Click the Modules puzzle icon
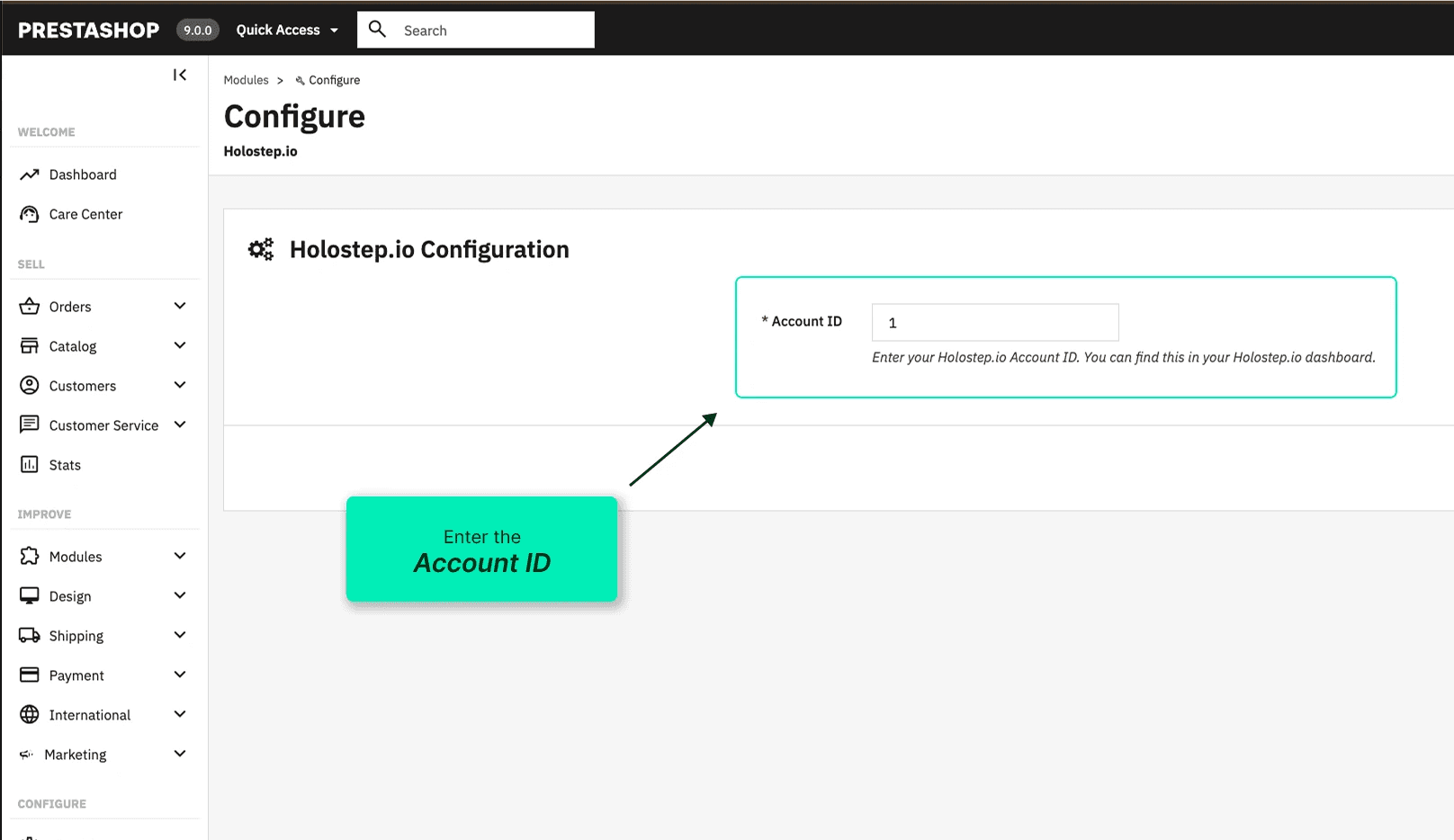Image resolution: width=1454 pixels, height=840 pixels. click(30, 556)
